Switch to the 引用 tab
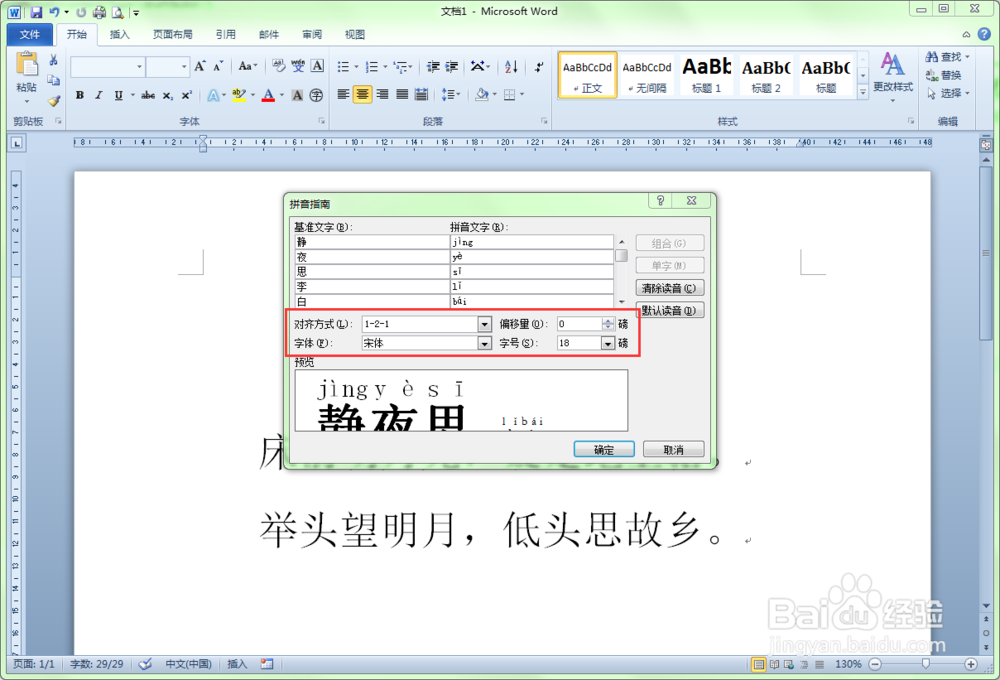The width and height of the screenshot is (1000, 680). point(226,34)
